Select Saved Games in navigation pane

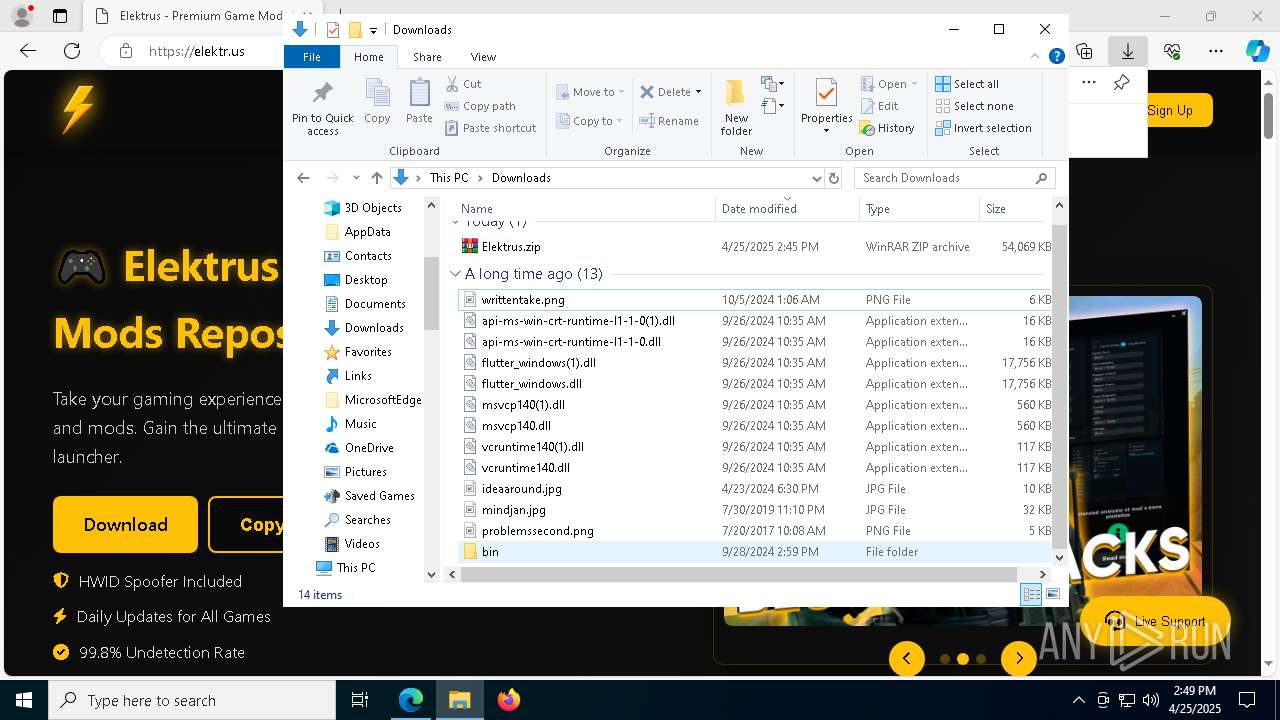pyautogui.click(x=379, y=496)
